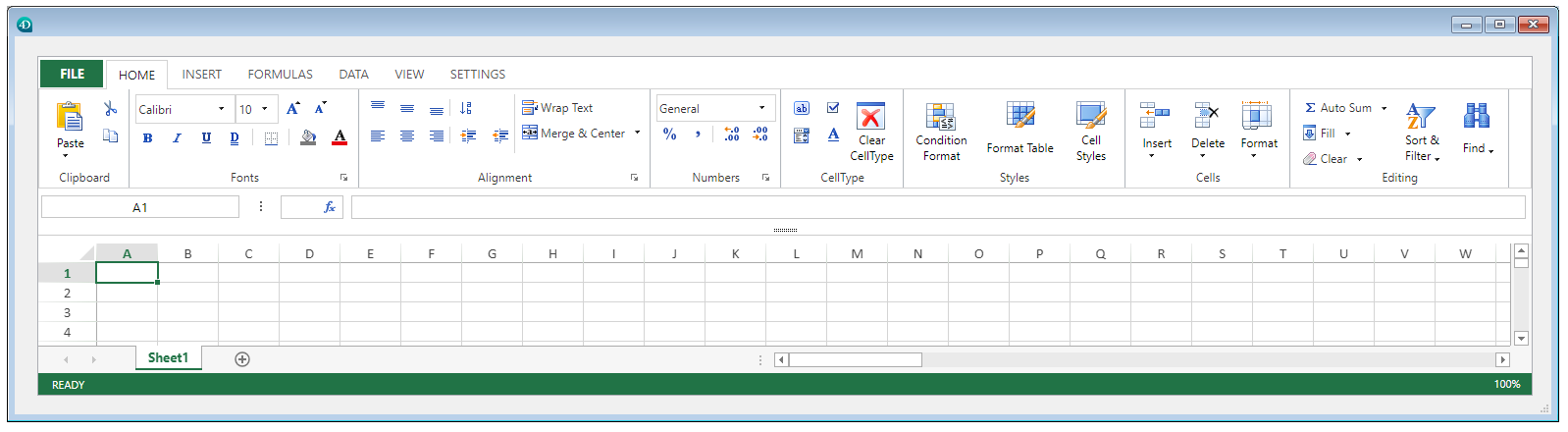
Task: Toggle Italic text style
Action: 177,138
